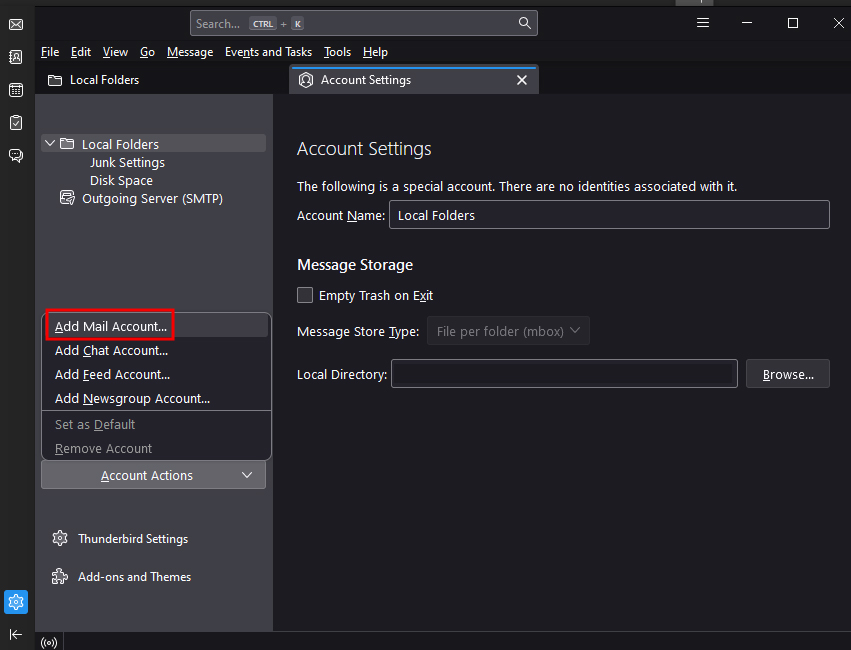Select Outgoing Server (SMTP) entry

click(x=152, y=199)
